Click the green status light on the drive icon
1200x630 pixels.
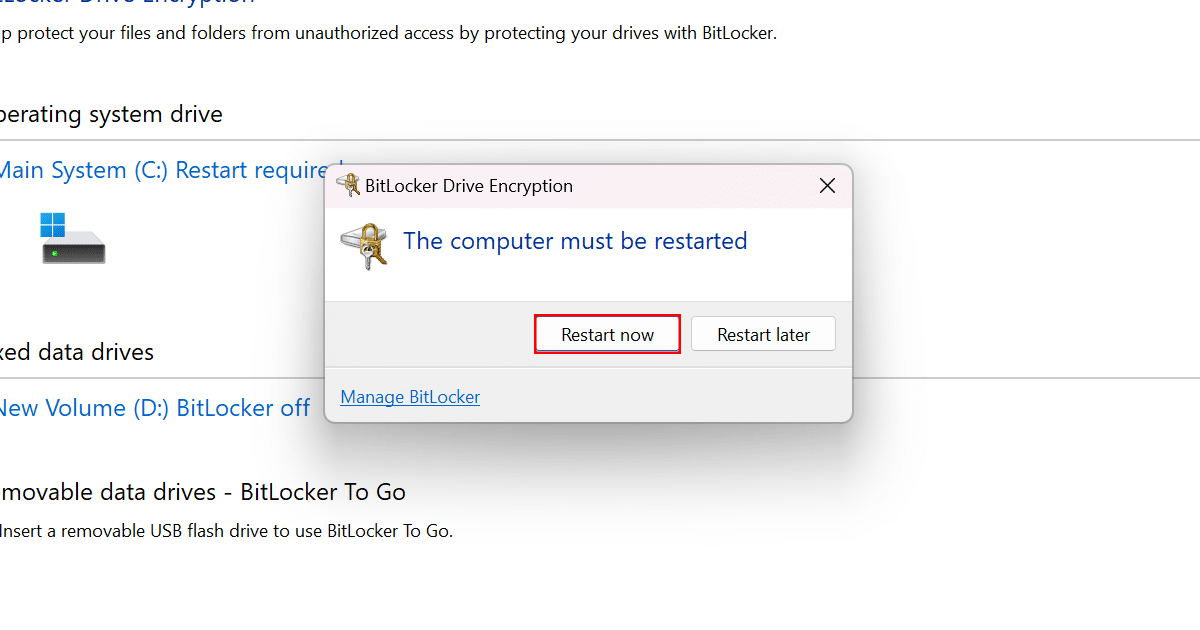56,254
